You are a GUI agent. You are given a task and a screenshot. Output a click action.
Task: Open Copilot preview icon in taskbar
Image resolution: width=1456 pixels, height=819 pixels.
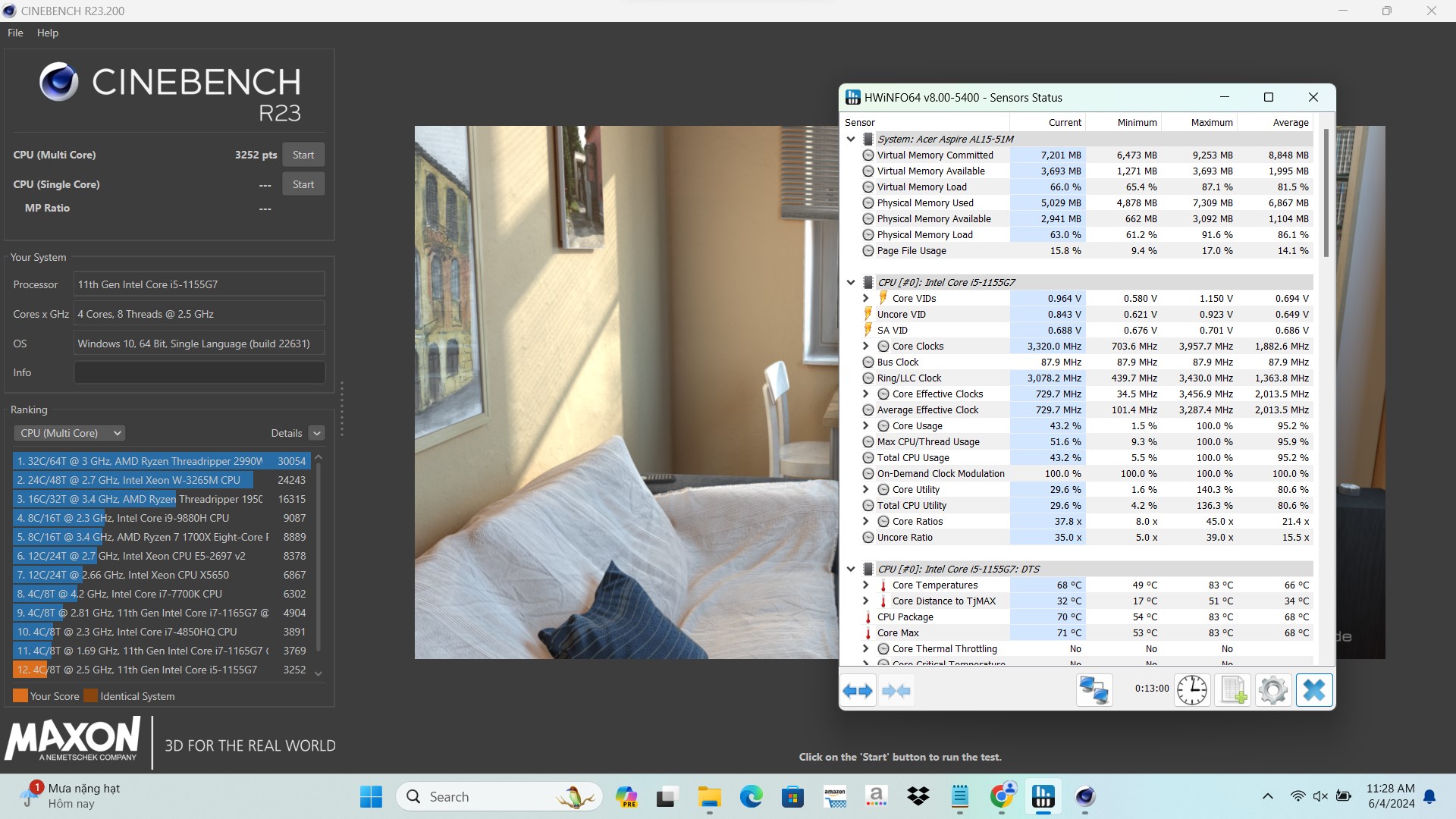(626, 796)
